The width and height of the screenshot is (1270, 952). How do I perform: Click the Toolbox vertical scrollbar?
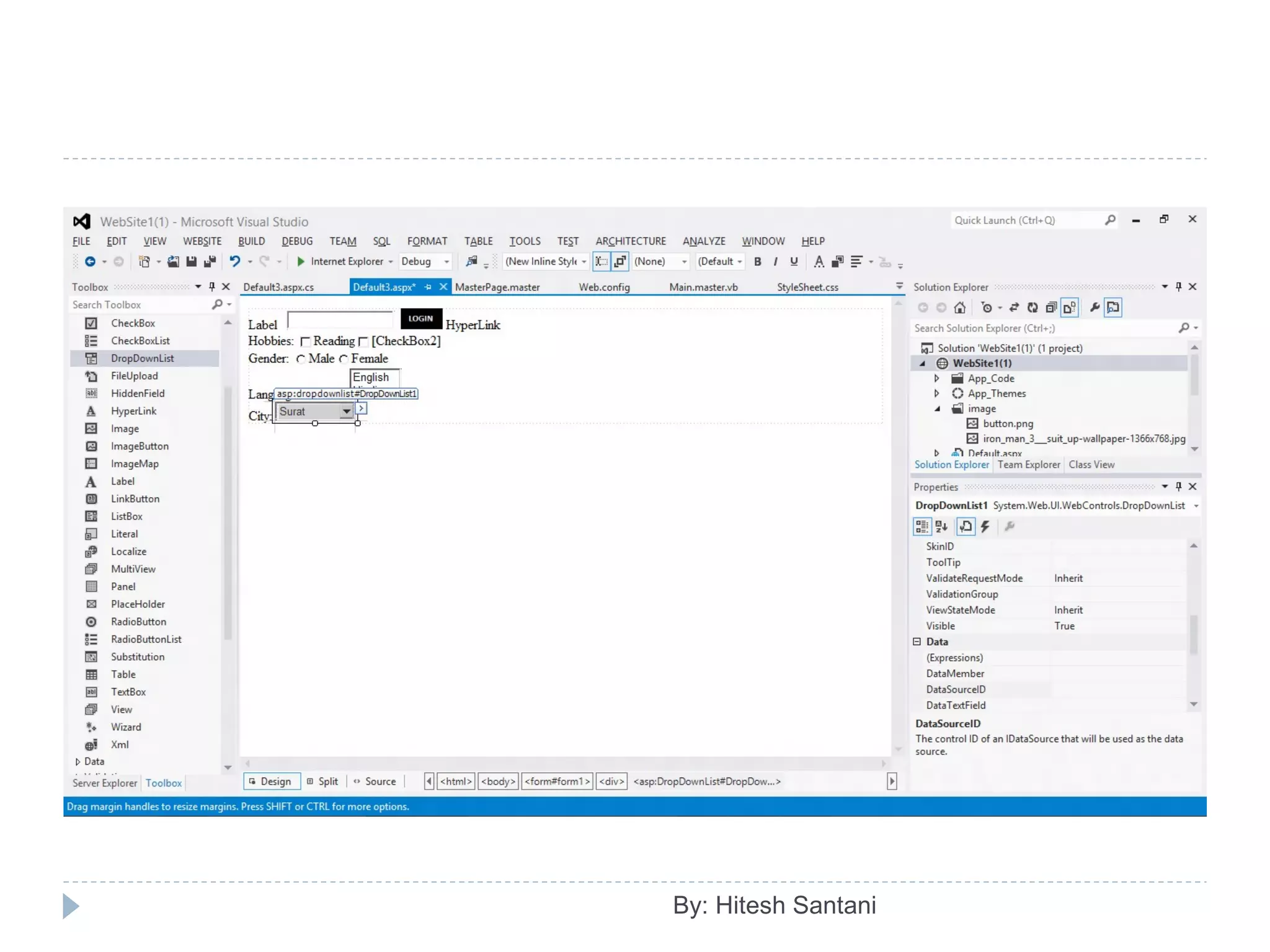228,514
